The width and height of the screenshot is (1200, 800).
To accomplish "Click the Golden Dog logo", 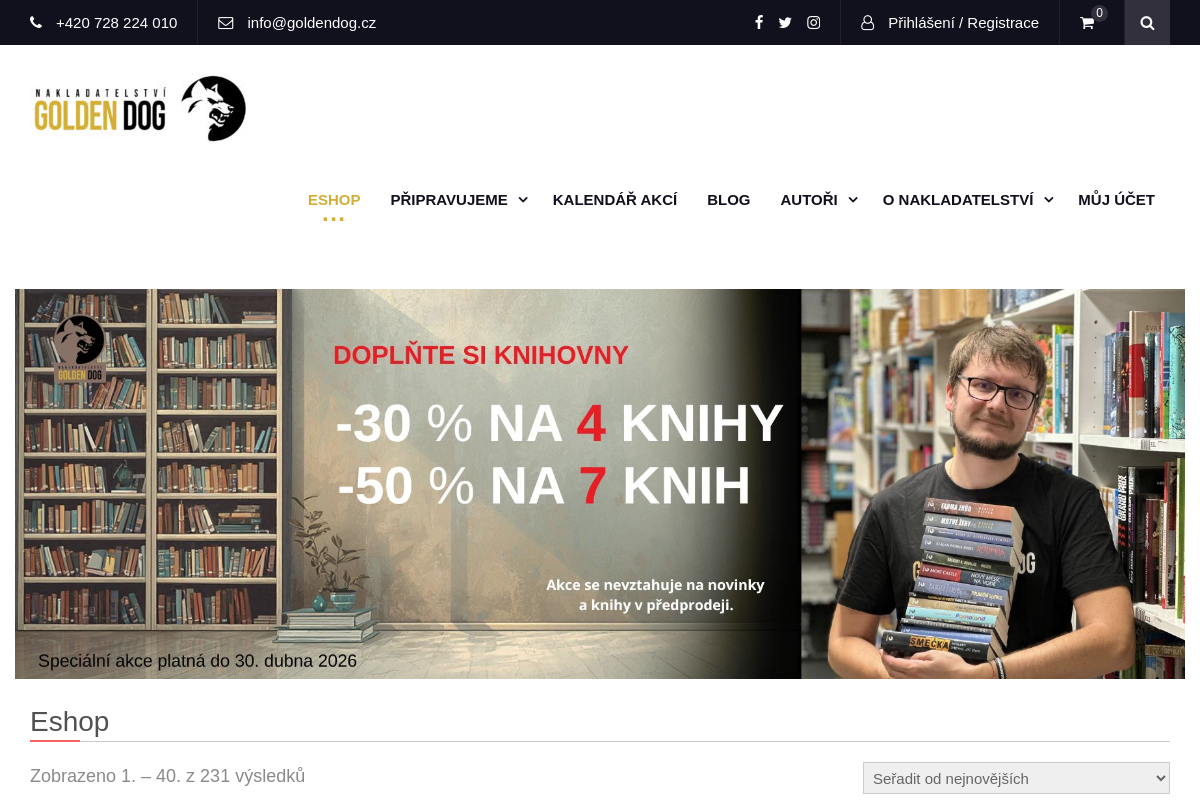I will (140, 109).
